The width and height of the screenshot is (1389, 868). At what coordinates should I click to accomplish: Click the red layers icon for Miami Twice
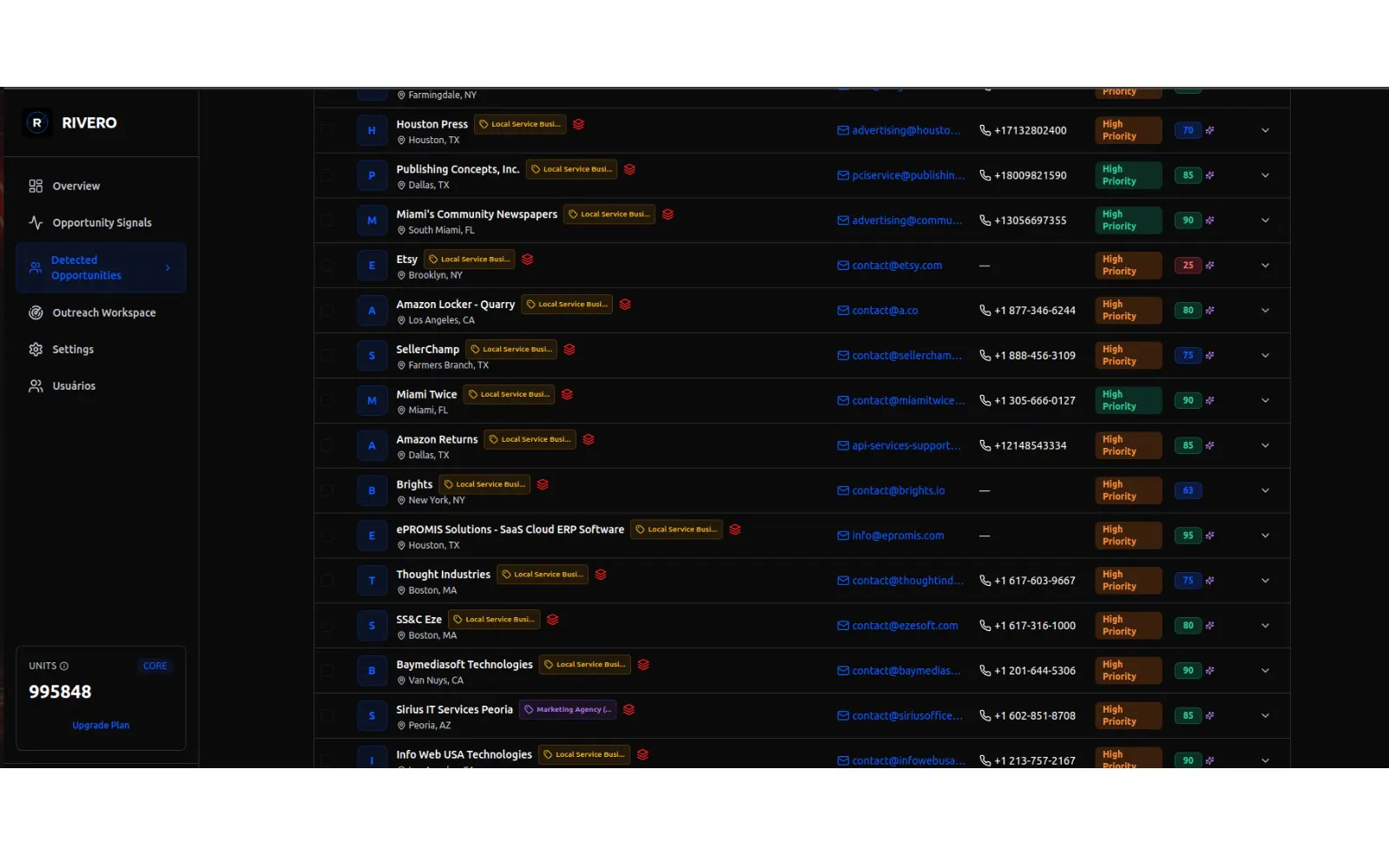click(567, 394)
